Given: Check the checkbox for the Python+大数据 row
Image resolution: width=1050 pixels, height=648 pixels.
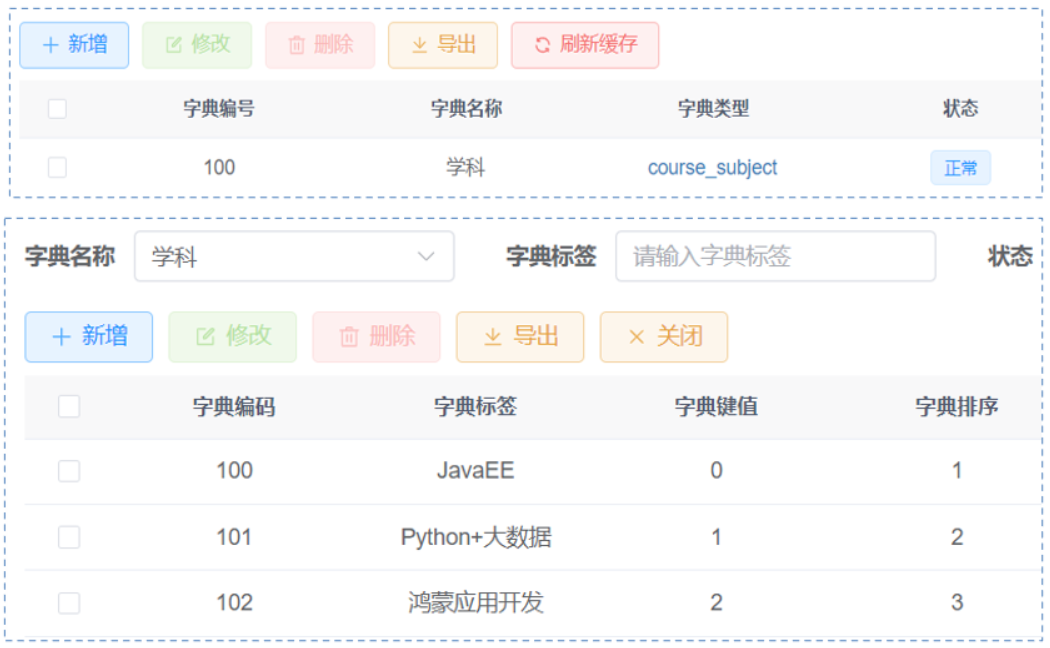Looking at the screenshot, I should pos(69,537).
